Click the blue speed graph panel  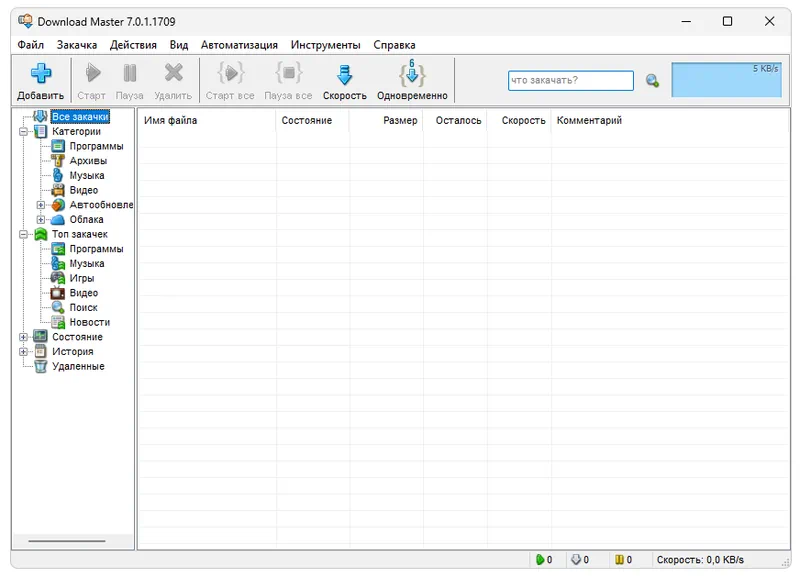tap(727, 80)
